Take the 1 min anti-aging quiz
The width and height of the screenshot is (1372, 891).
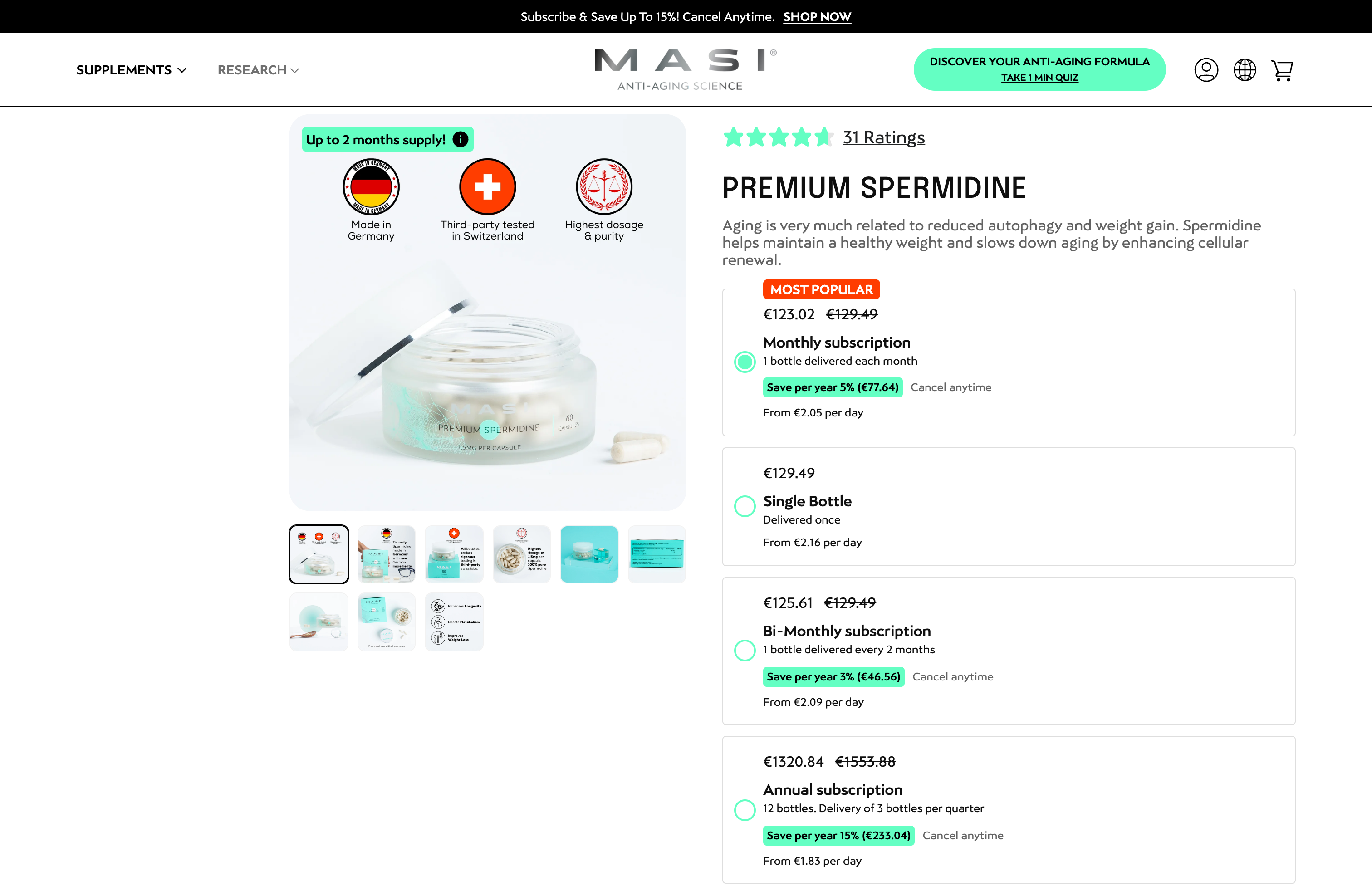pyautogui.click(x=1039, y=77)
